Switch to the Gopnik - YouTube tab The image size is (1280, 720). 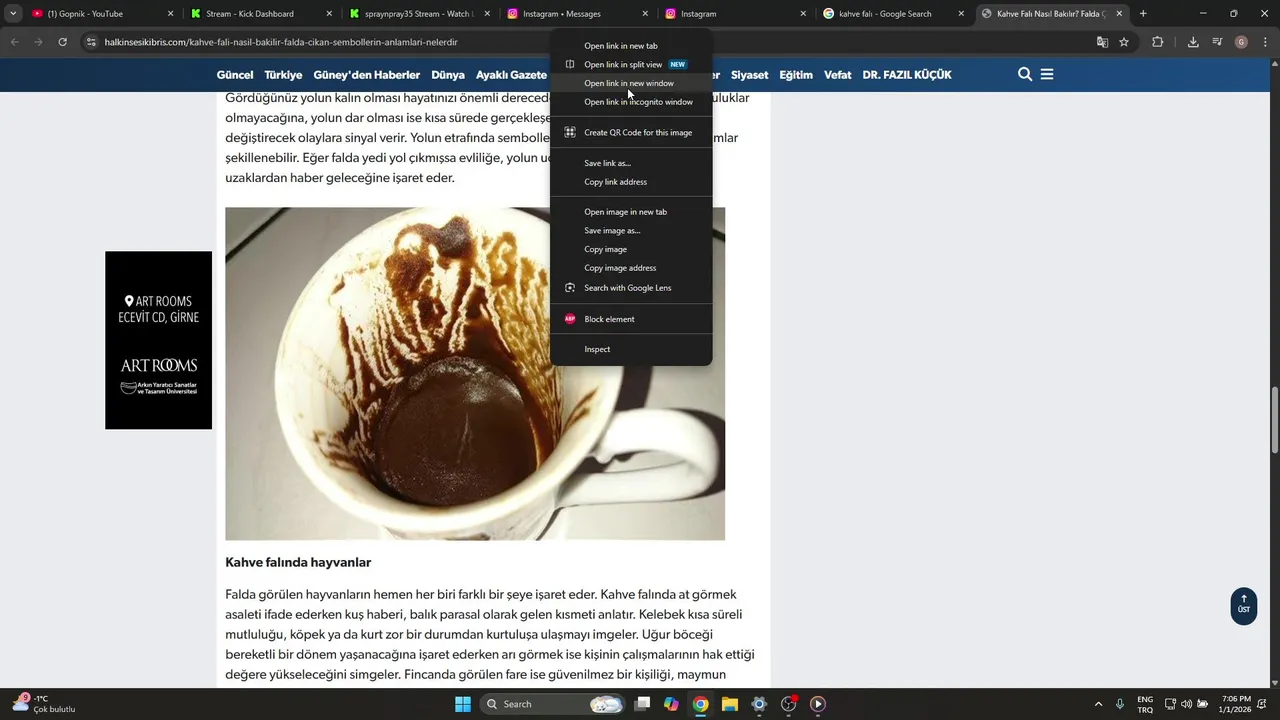point(100,14)
